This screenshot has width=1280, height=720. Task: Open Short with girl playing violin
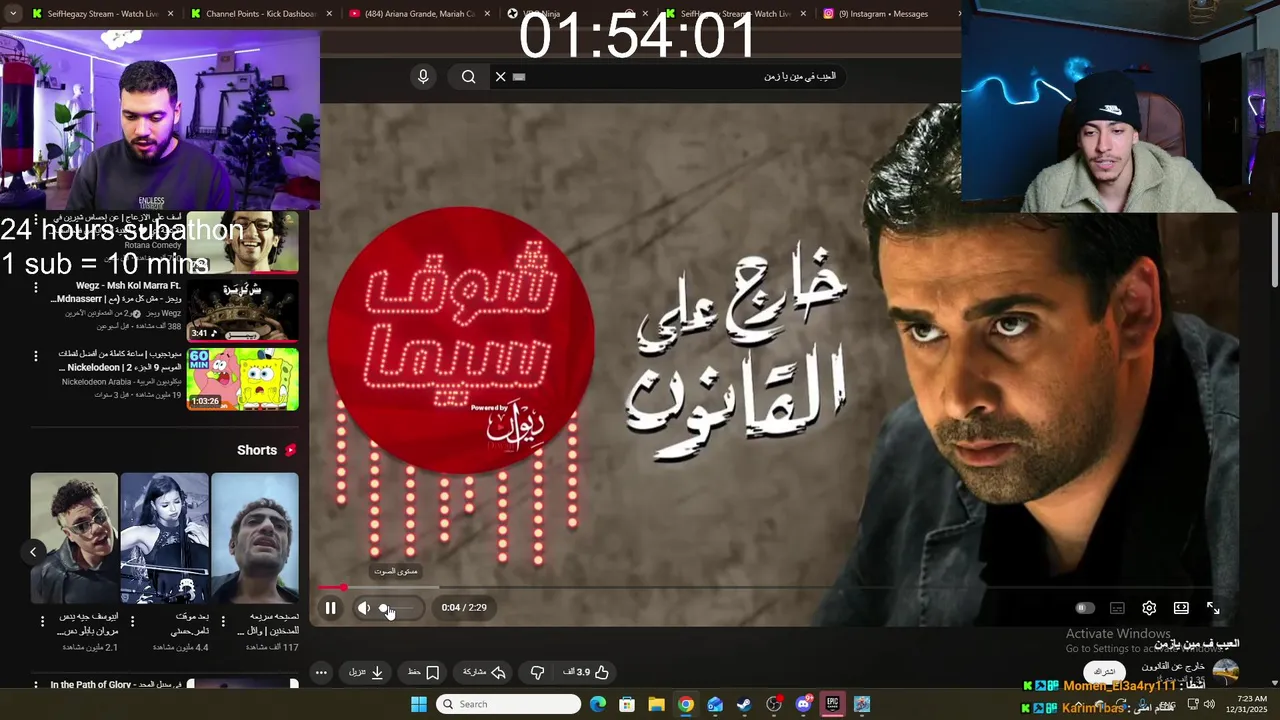(165, 538)
